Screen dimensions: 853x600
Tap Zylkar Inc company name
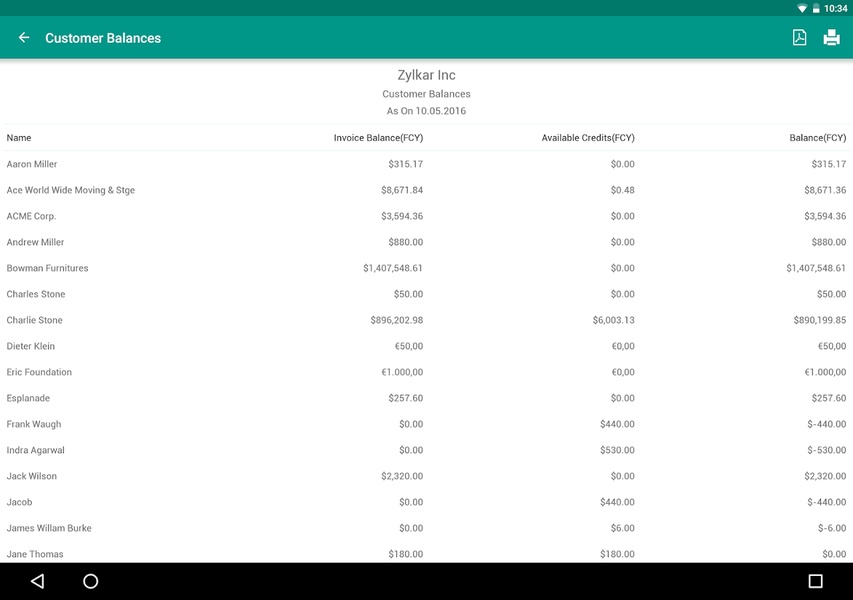click(x=426, y=75)
